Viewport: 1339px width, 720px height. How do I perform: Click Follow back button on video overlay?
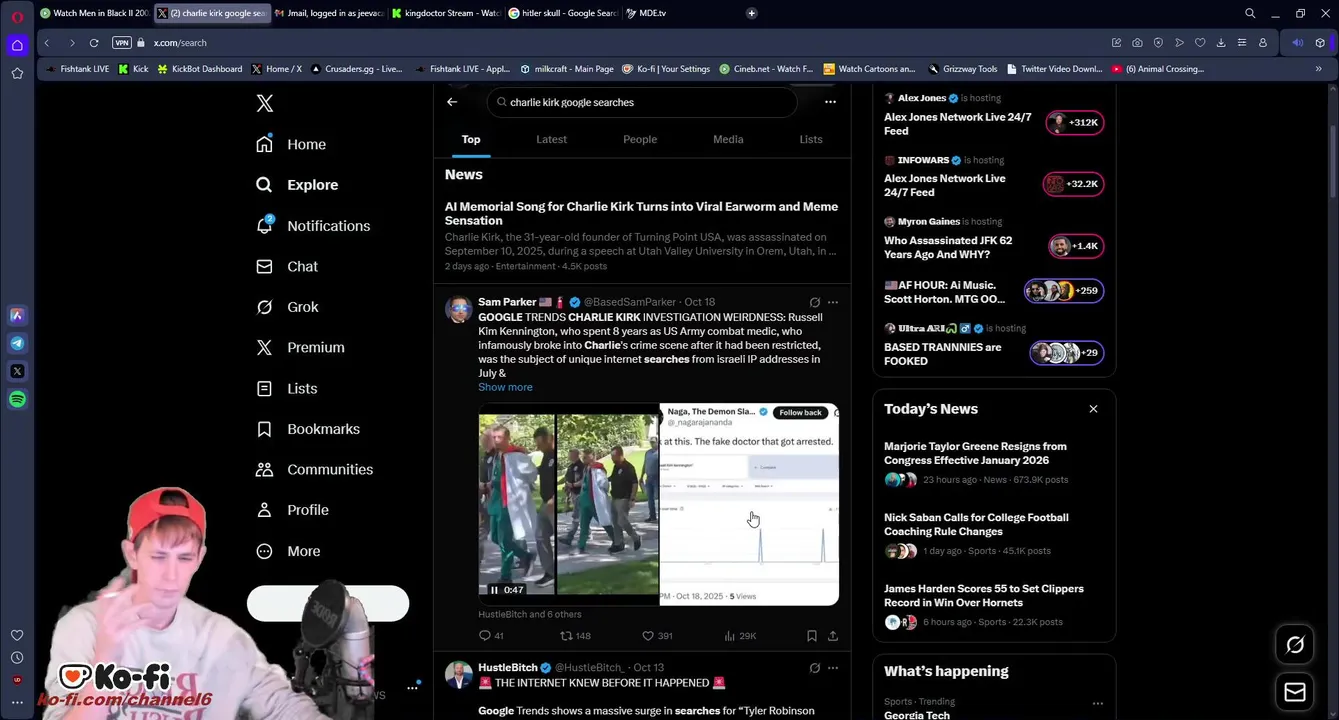tap(800, 412)
